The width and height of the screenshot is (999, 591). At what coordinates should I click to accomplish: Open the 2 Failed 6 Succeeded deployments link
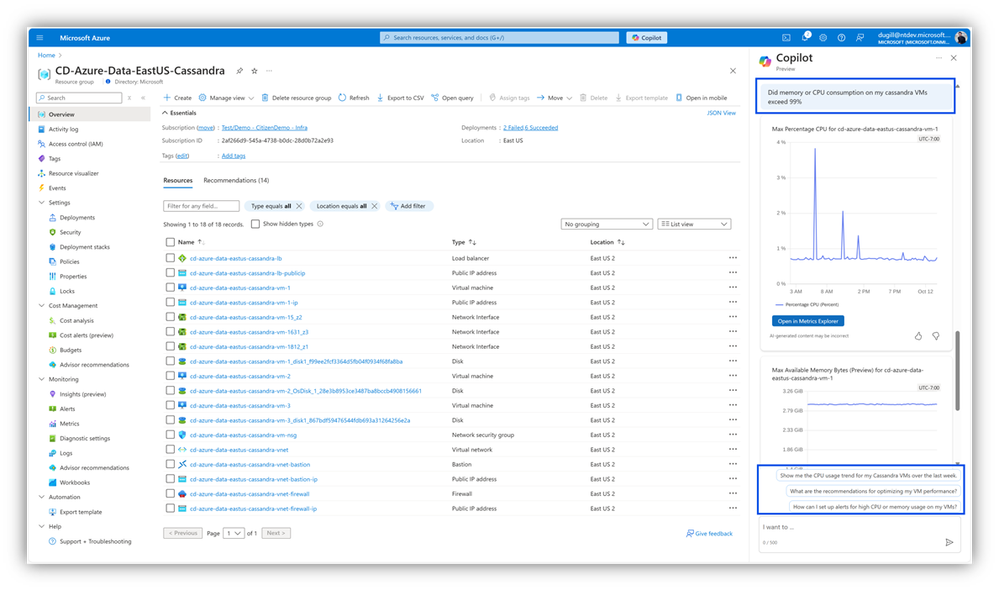[530, 127]
